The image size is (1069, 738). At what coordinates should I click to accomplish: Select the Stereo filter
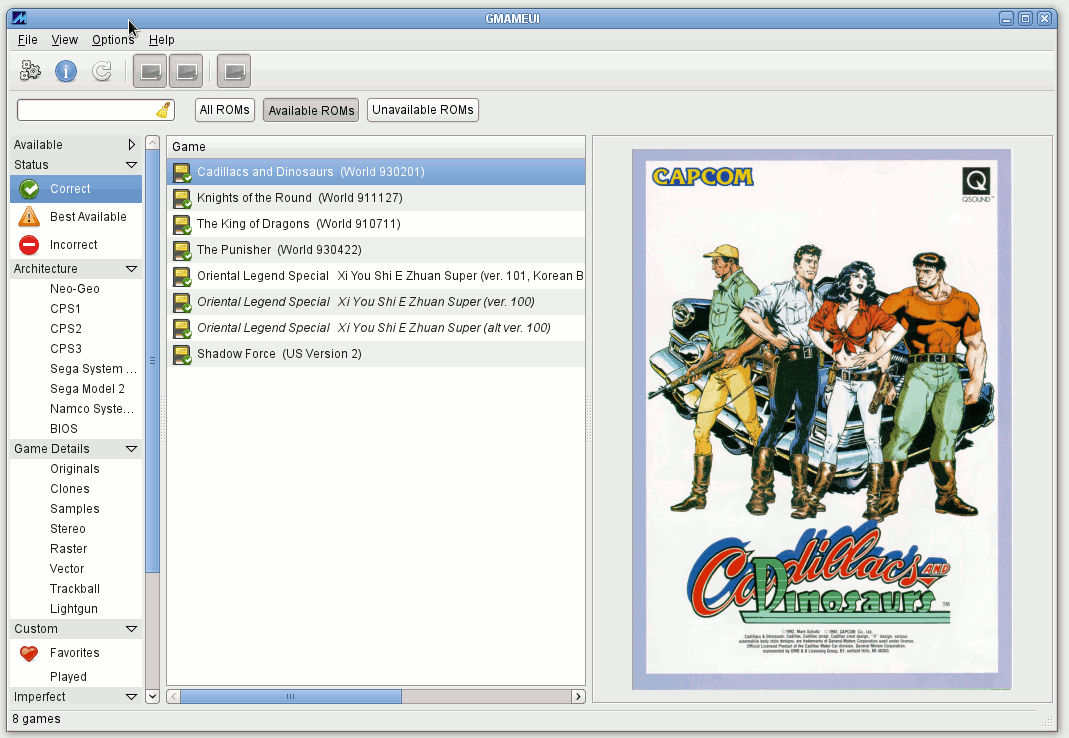pos(76,529)
